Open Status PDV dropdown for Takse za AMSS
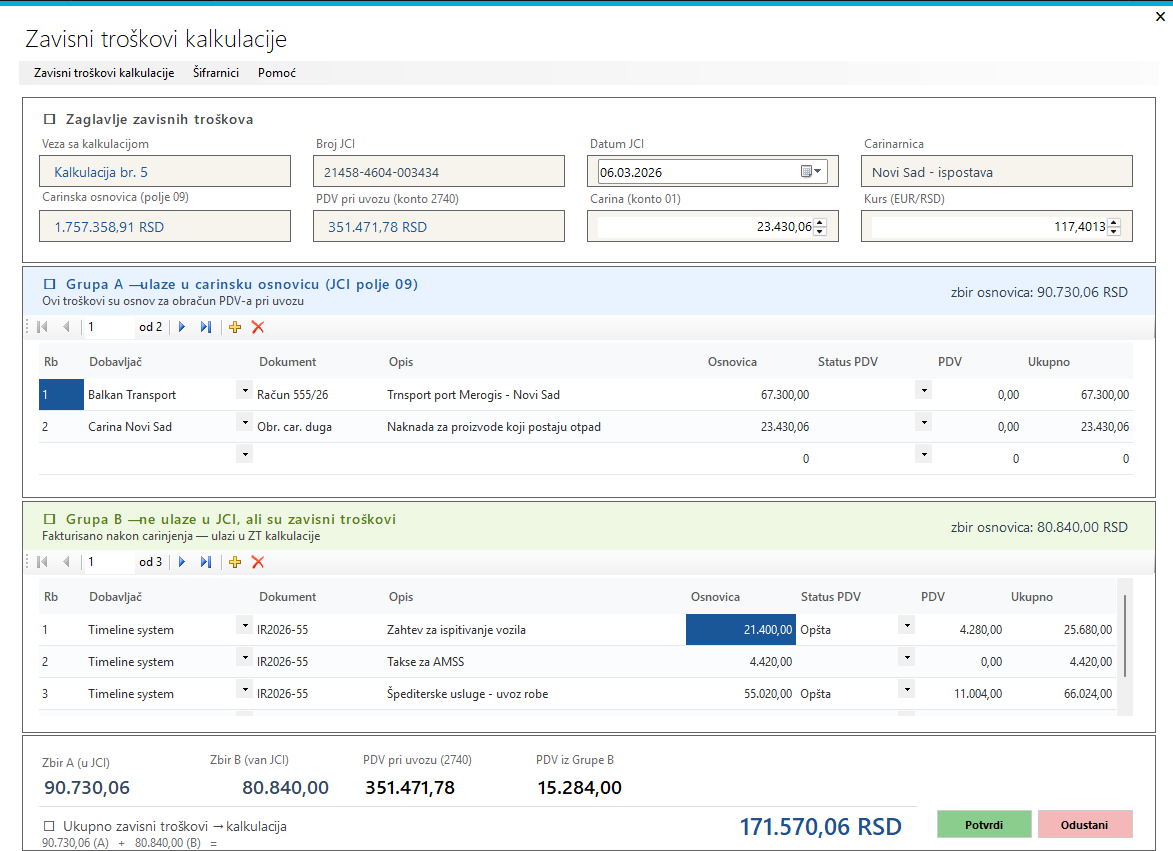The image size is (1173, 851). click(907, 657)
